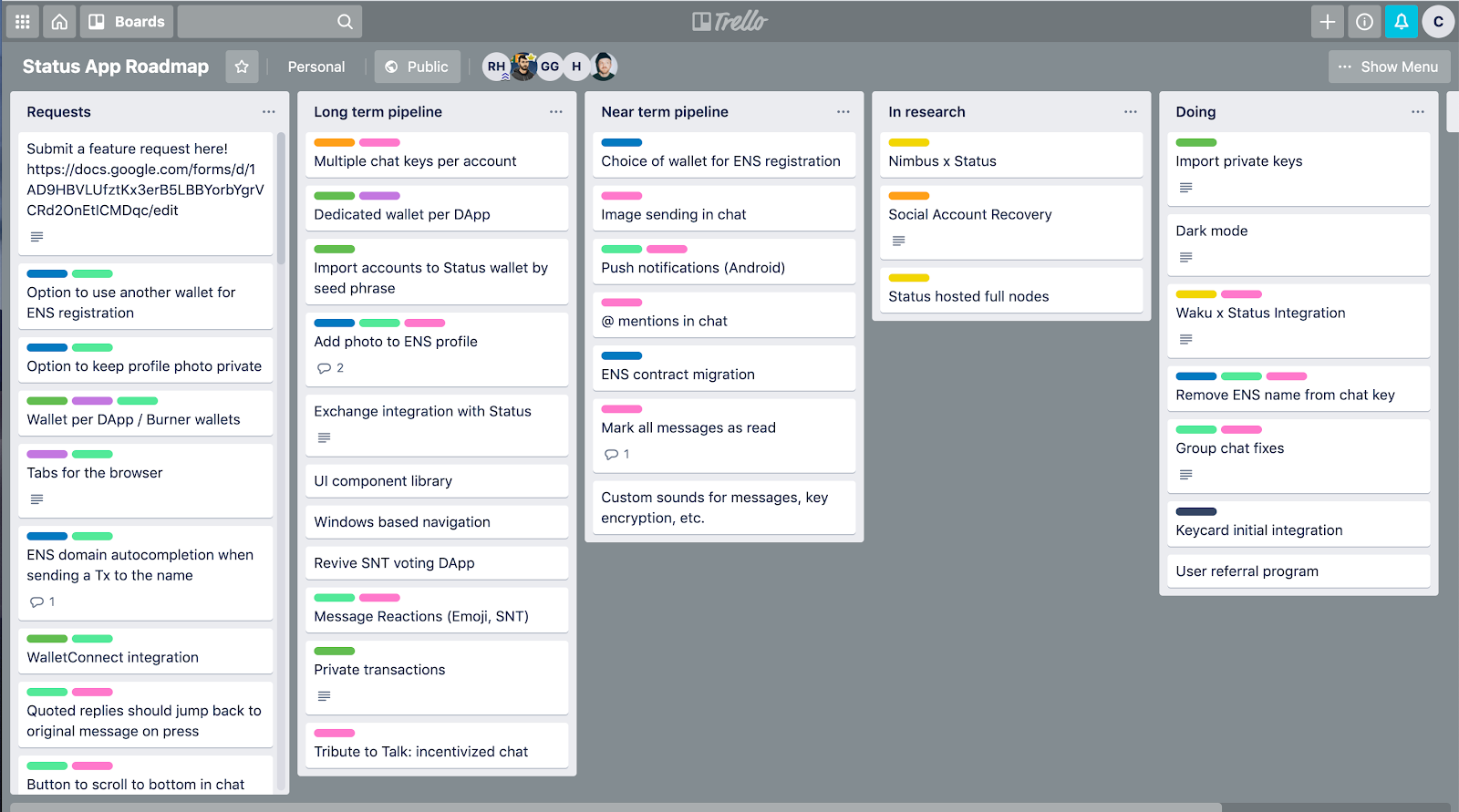This screenshot has width=1459, height=812.
Task: Click yellow label on Nimbus x Status card
Action: pos(908,142)
